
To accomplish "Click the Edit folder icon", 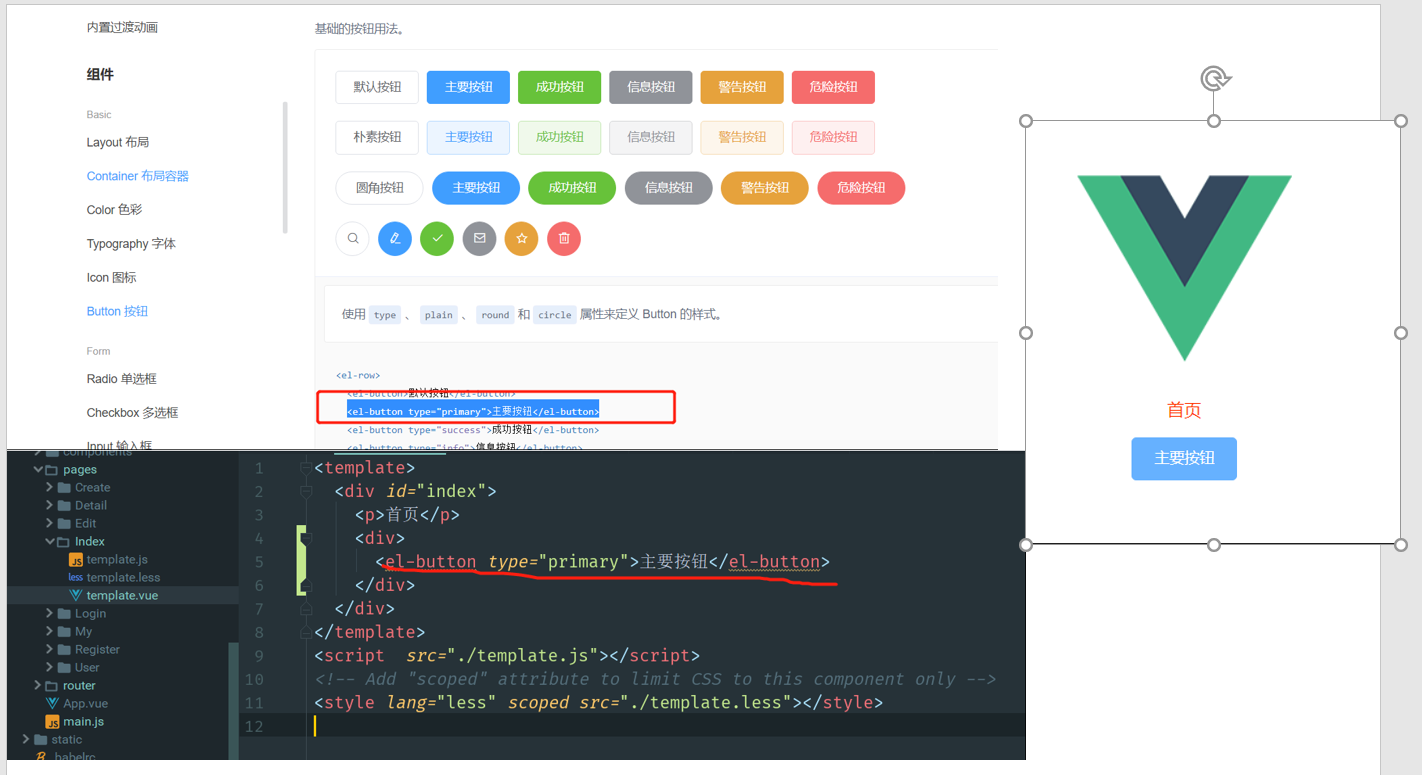I will [65, 524].
